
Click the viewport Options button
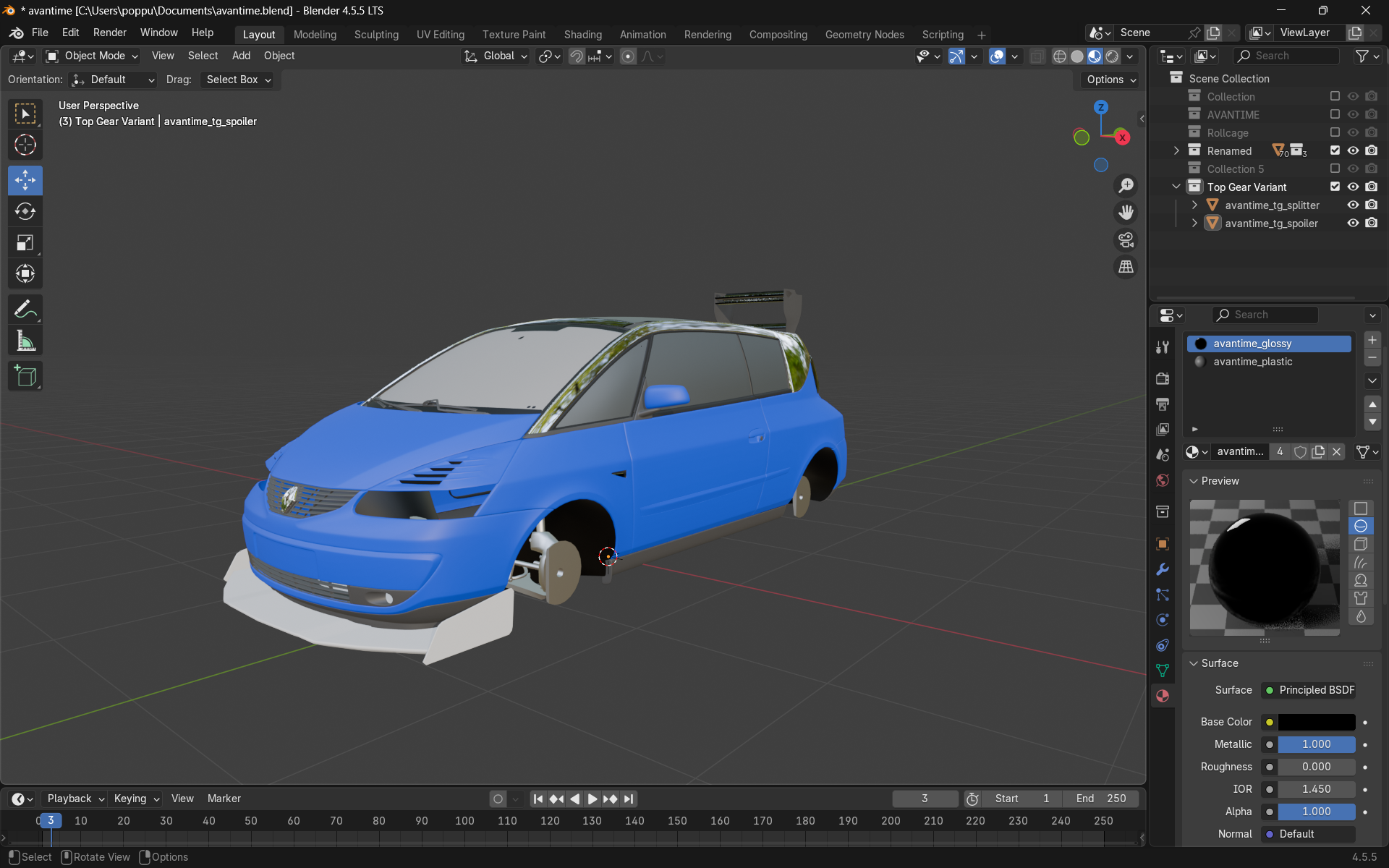pos(1110,80)
